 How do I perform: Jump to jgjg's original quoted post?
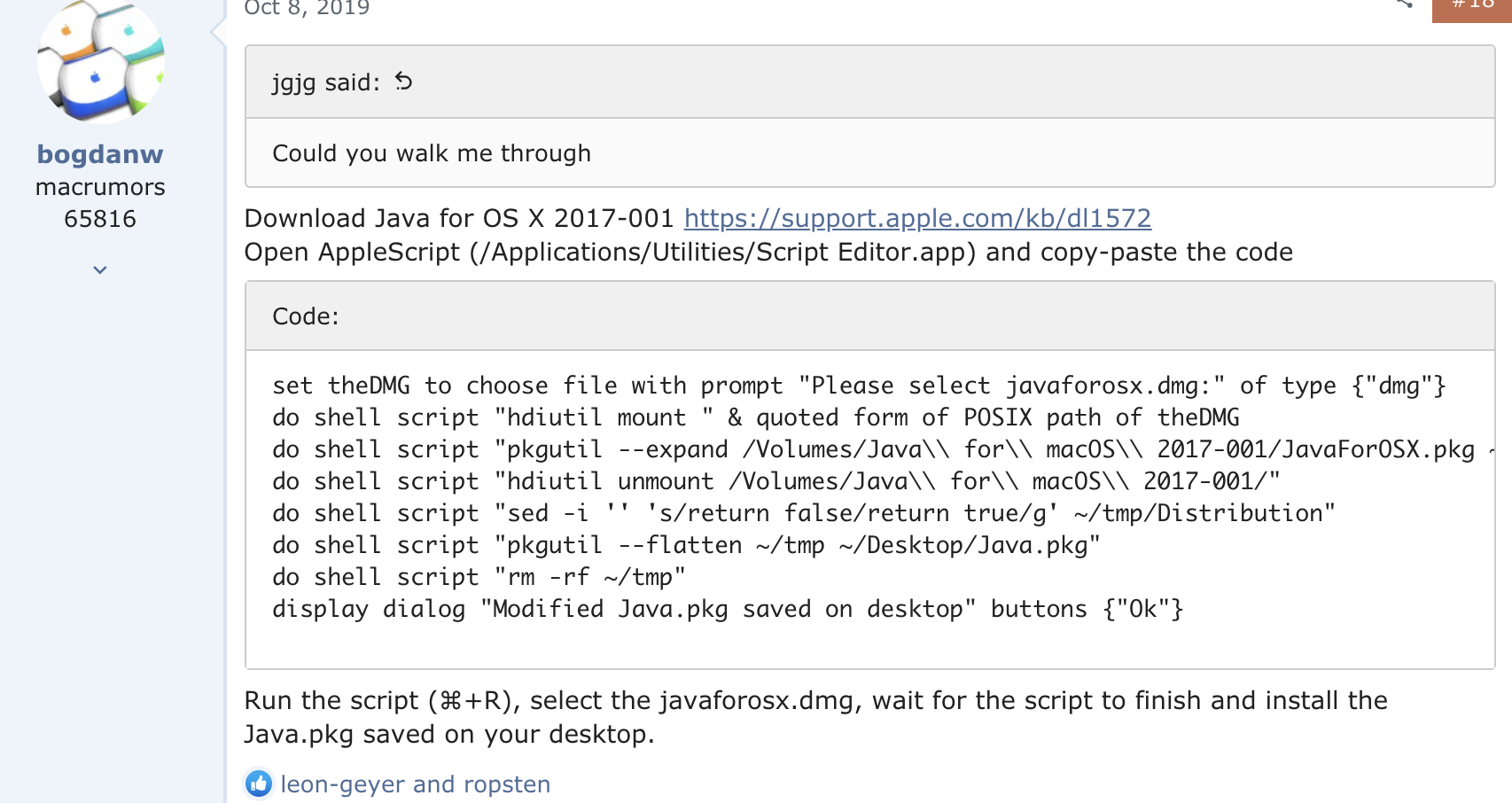[403, 82]
